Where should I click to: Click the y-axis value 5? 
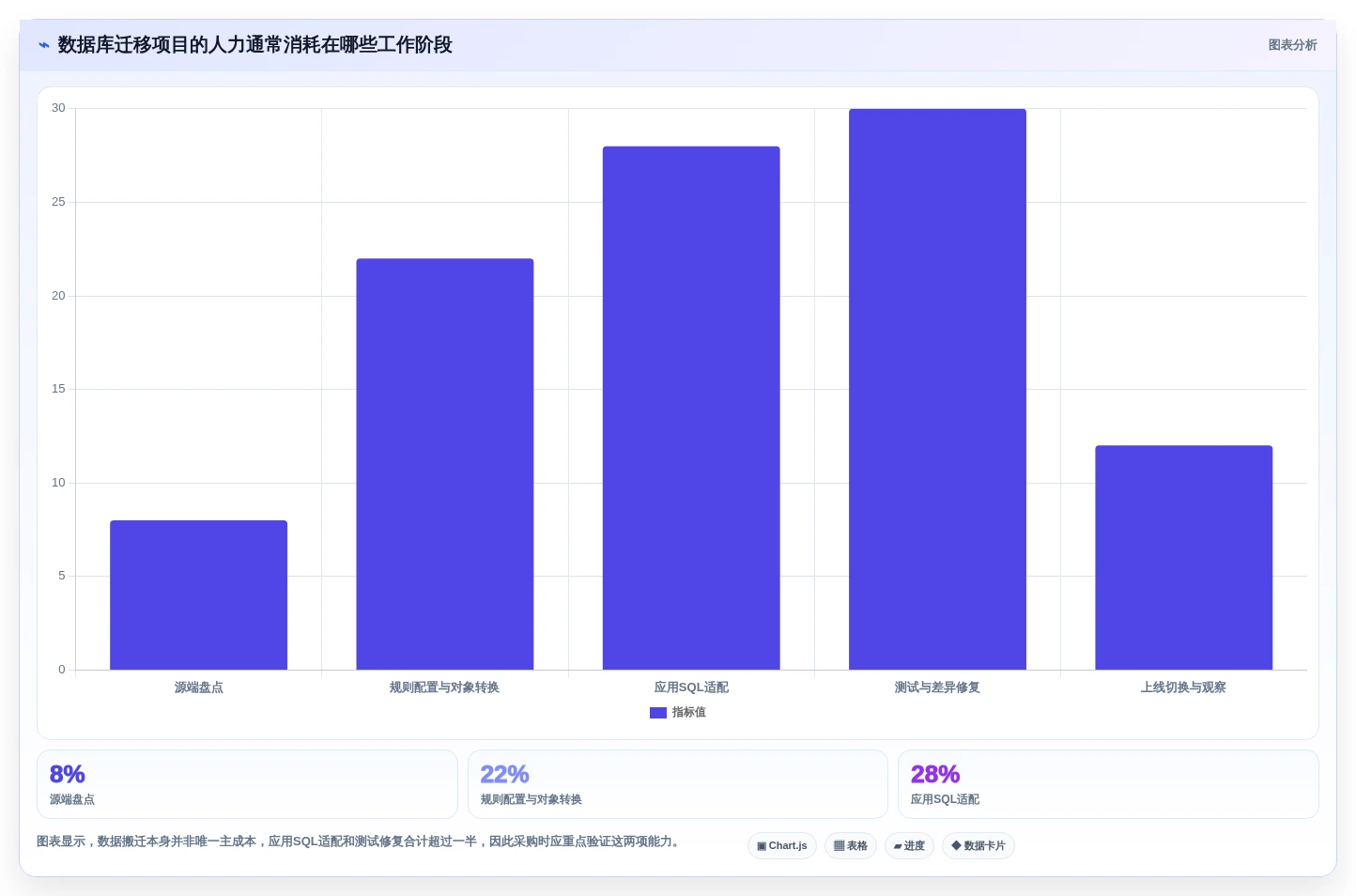(62, 576)
